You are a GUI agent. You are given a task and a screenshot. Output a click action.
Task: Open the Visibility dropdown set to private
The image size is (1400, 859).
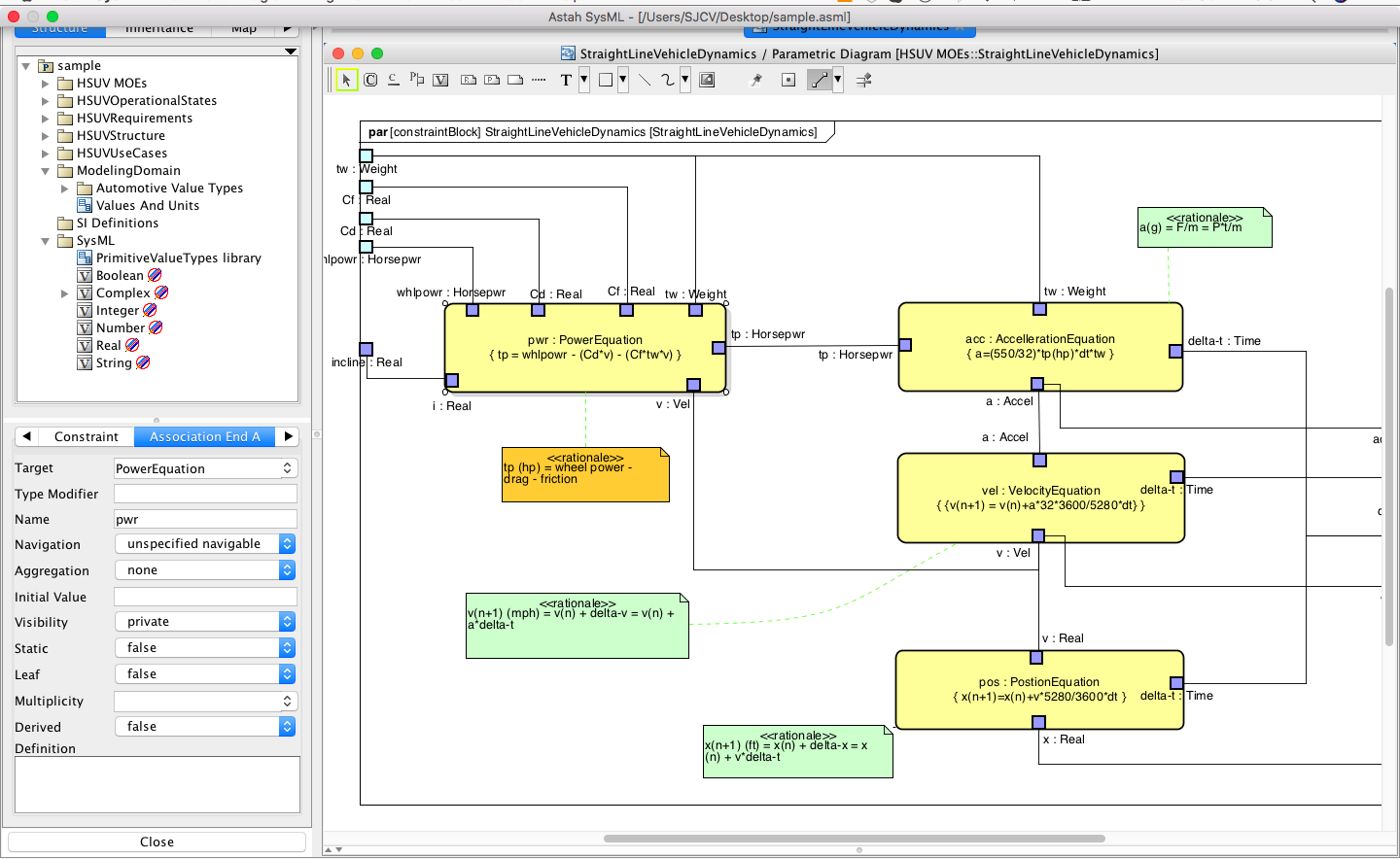tap(205, 622)
